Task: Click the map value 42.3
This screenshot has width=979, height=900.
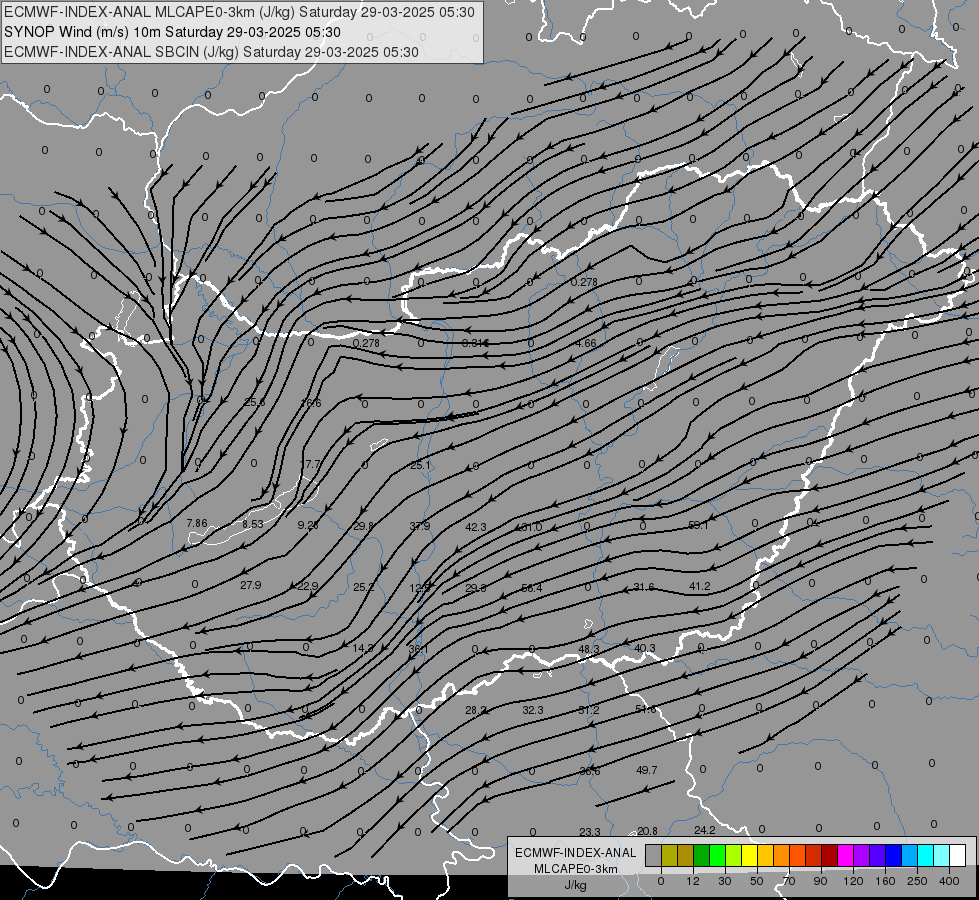Action: [x=476, y=527]
